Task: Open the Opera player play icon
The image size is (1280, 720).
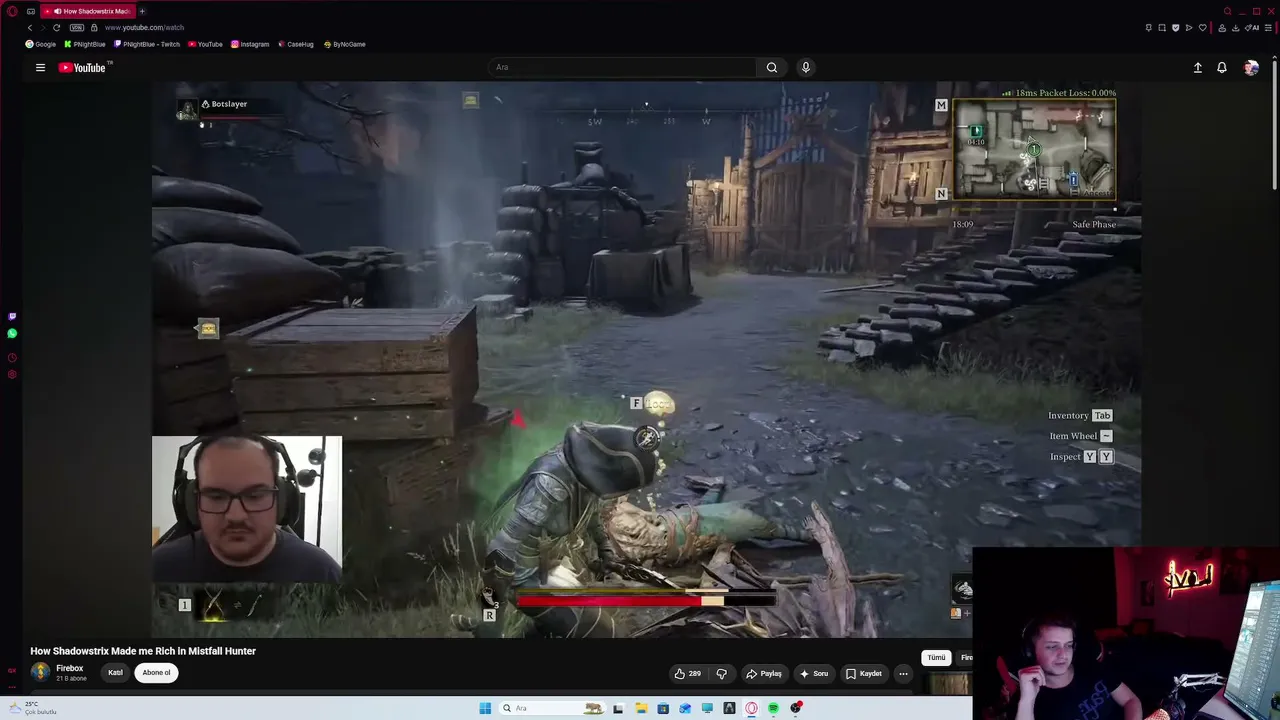Action: point(1189,28)
